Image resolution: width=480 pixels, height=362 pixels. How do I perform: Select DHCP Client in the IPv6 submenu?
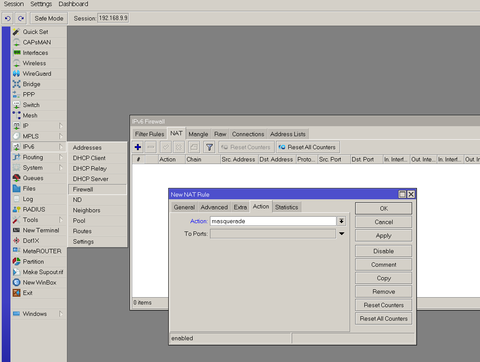tap(97, 158)
